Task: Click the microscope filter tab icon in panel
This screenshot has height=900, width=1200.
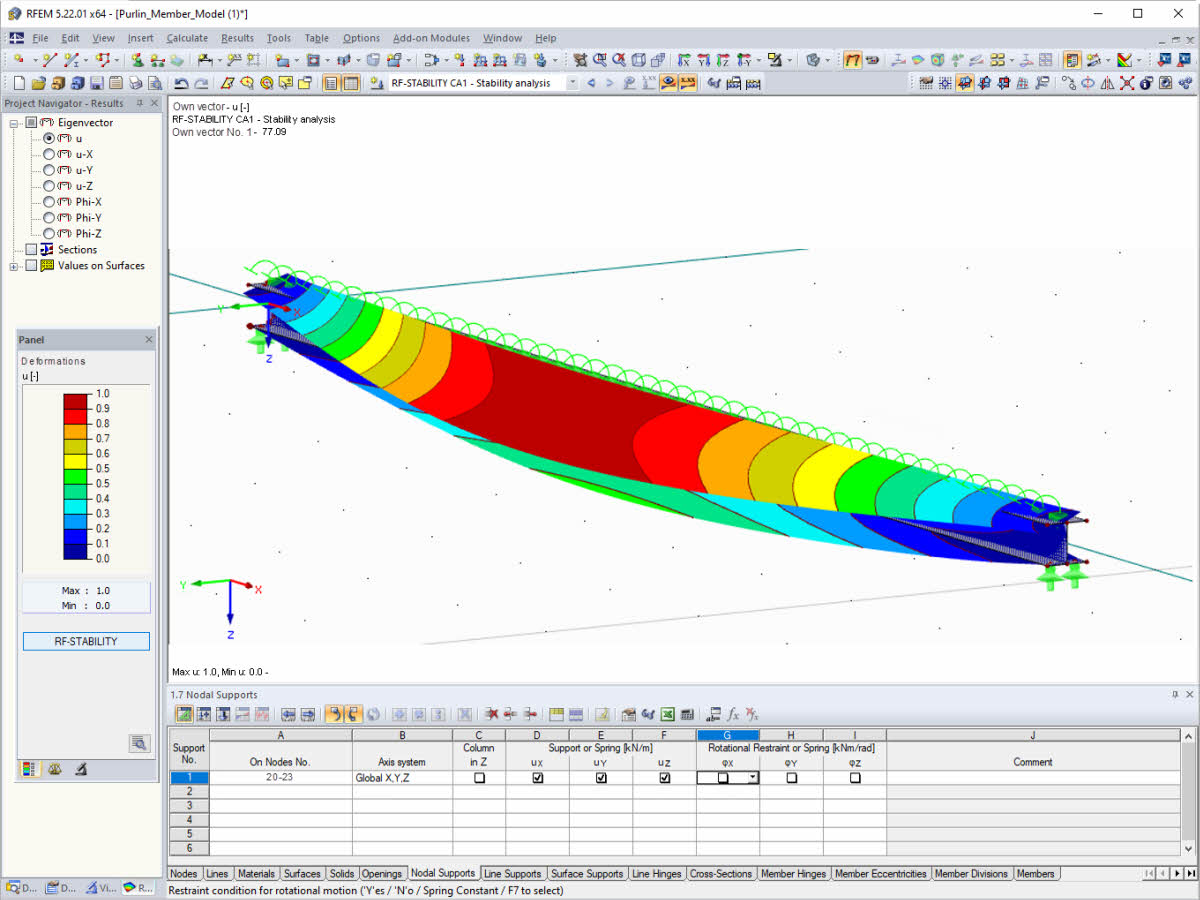Action: (x=81, y=768)
